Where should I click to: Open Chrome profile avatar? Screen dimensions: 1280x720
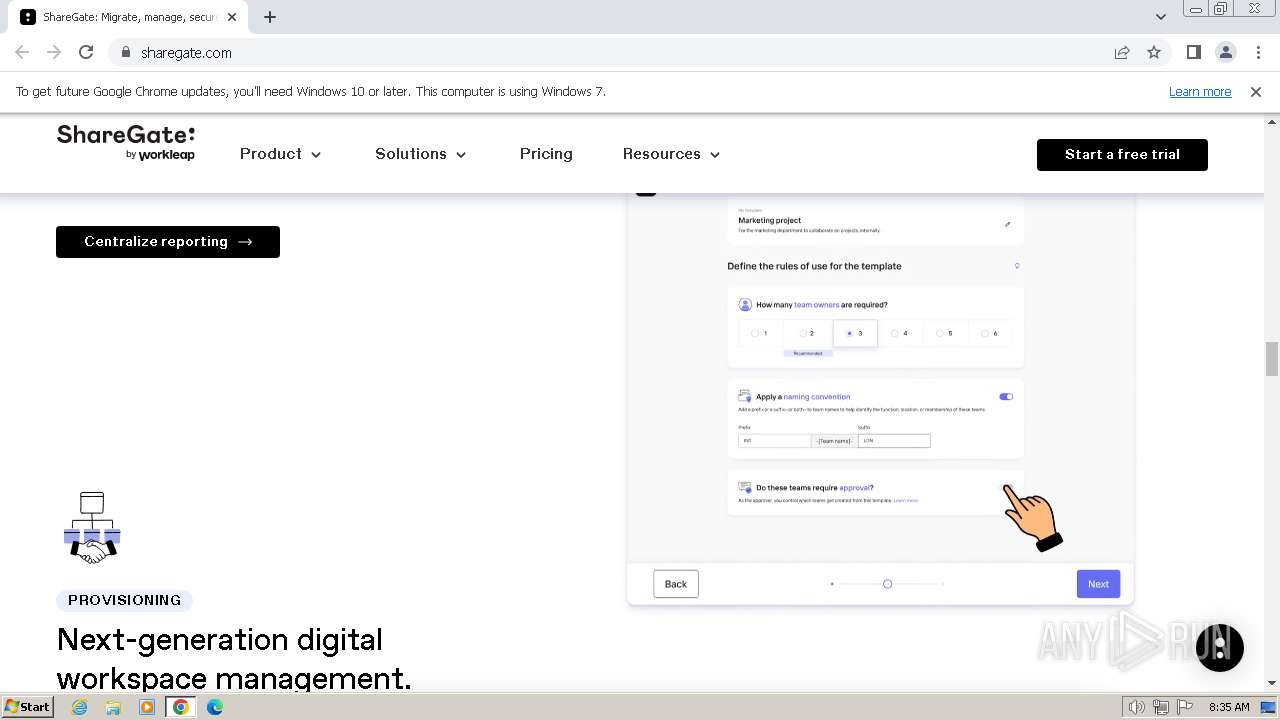click(x=1226, y=52)
